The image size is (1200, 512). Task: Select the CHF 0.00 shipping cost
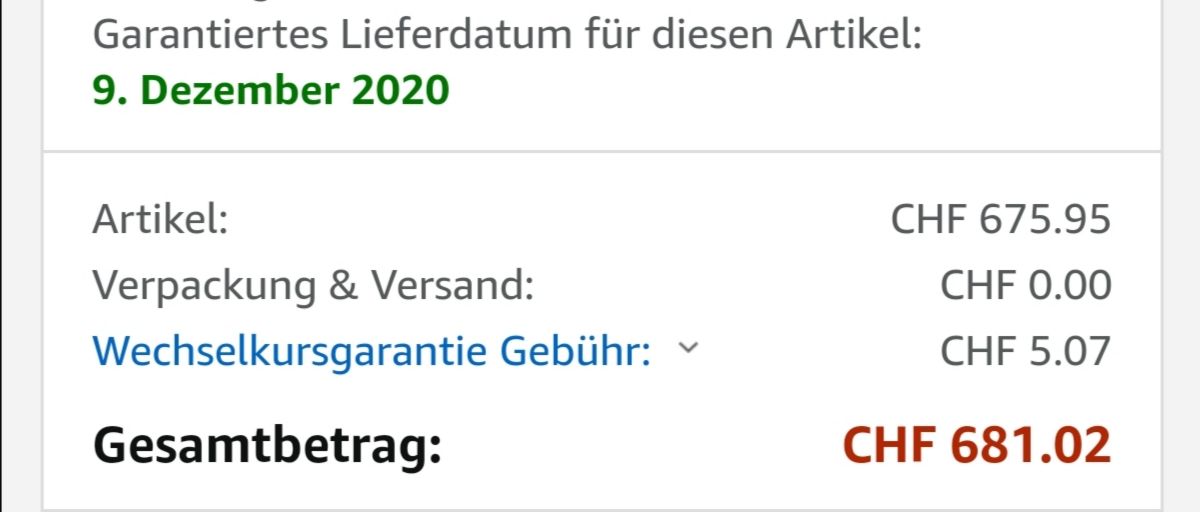[x=1025, y=286]
